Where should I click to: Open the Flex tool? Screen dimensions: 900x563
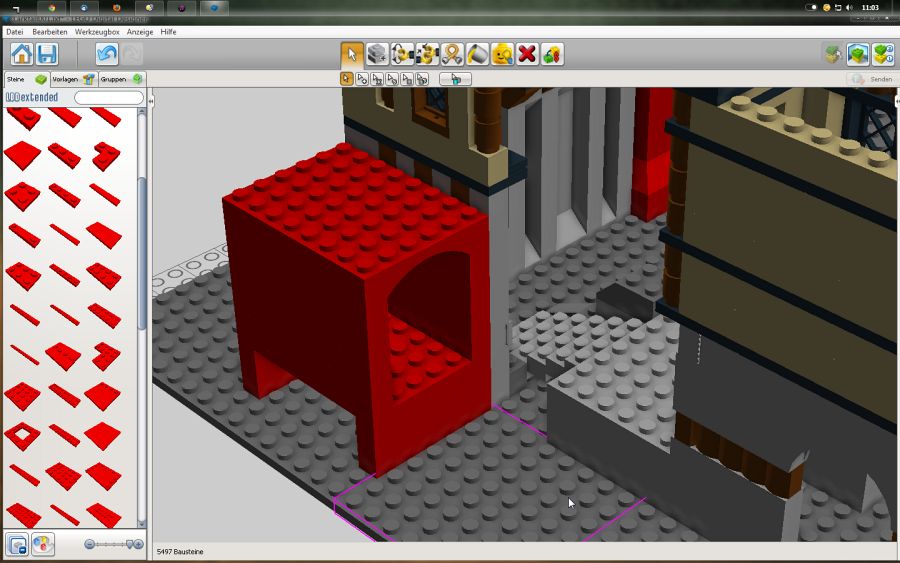(x=452, y=54)
